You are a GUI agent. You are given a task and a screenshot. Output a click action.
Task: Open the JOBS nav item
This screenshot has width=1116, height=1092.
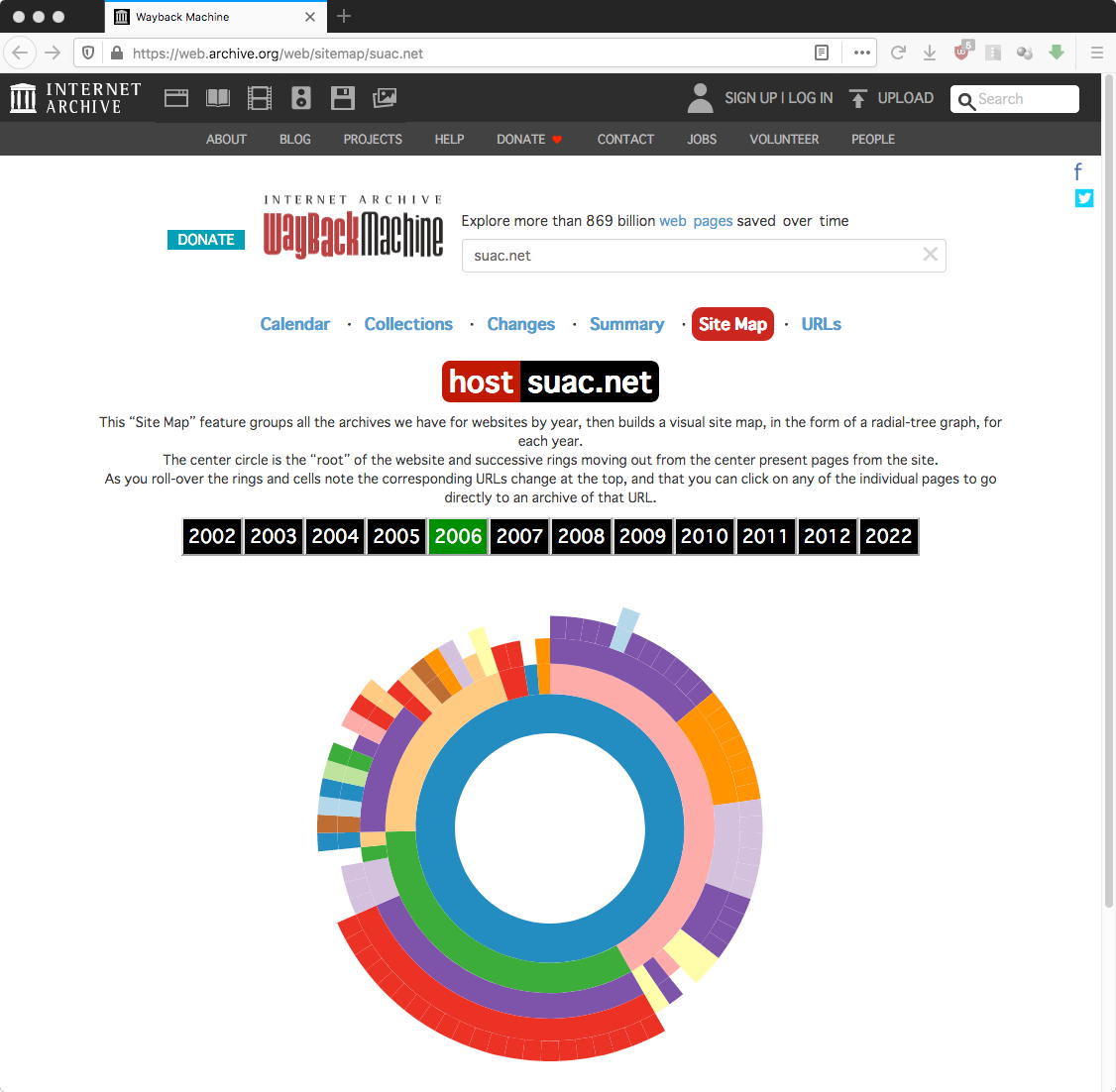702,140
